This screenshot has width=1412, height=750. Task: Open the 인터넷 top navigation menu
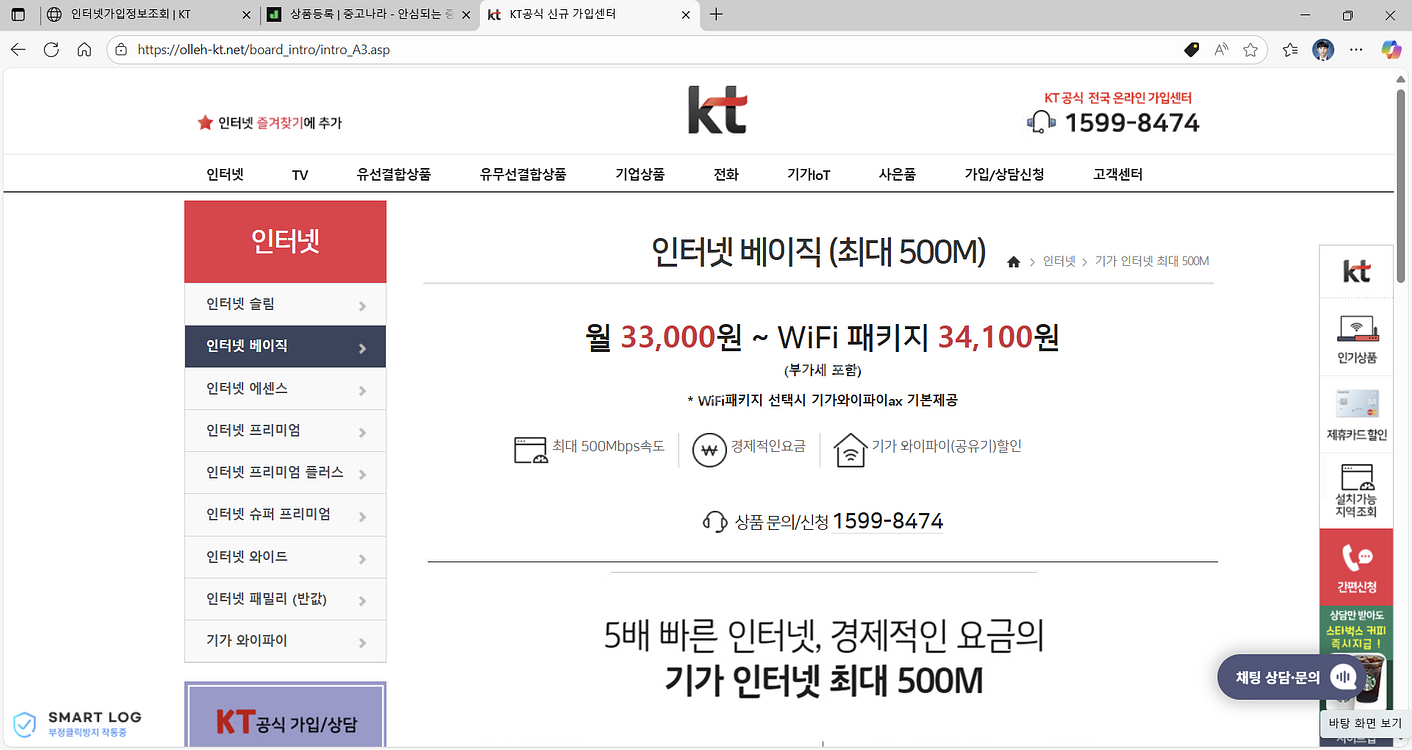(225, 174)
